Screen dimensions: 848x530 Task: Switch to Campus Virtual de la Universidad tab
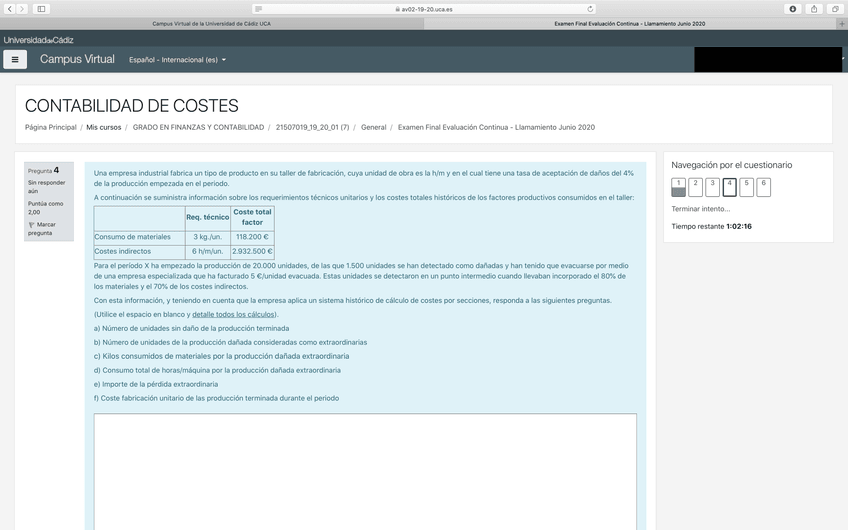point(211,24)
